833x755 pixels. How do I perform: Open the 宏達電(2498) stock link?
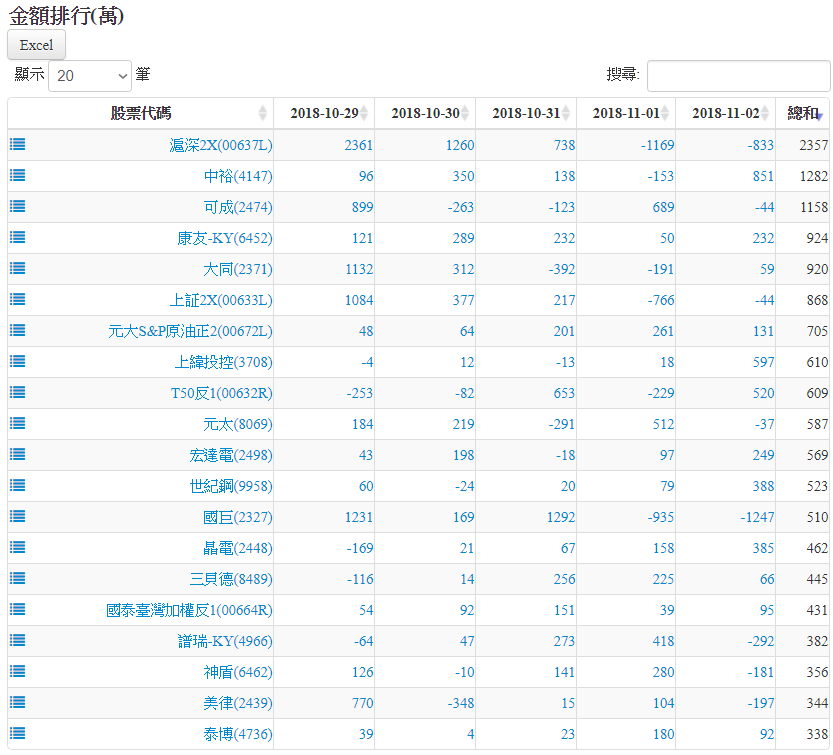click(230, 455)
